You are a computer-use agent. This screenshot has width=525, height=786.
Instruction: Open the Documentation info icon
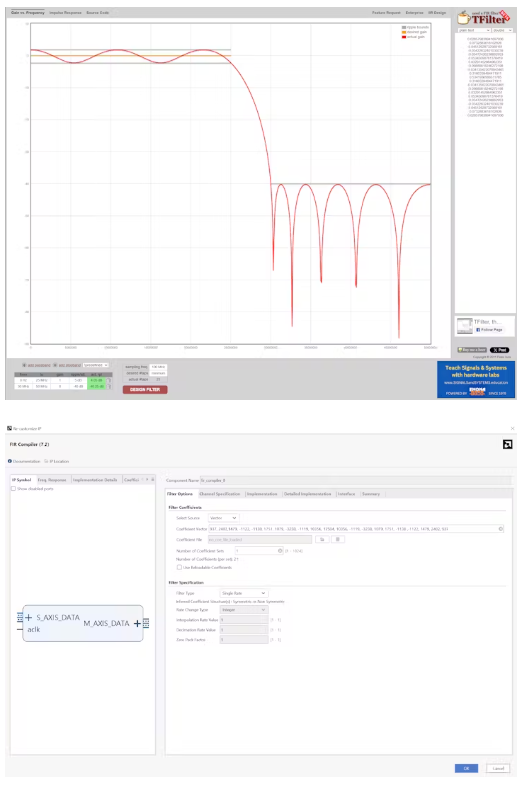click(10, 461)
